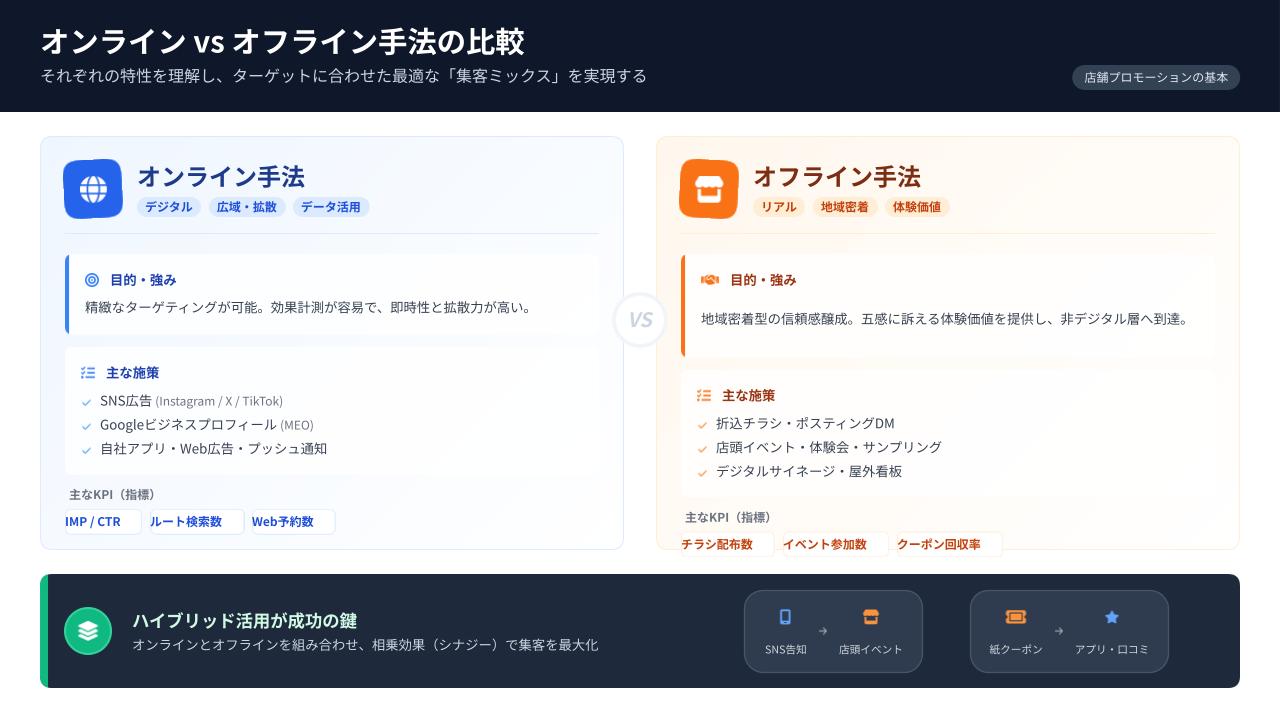Image resolution: width=1280 pixels, height=720 pixels.
Task: Click the star icon above アプリ・口コミ
Action: [1111, 618]
